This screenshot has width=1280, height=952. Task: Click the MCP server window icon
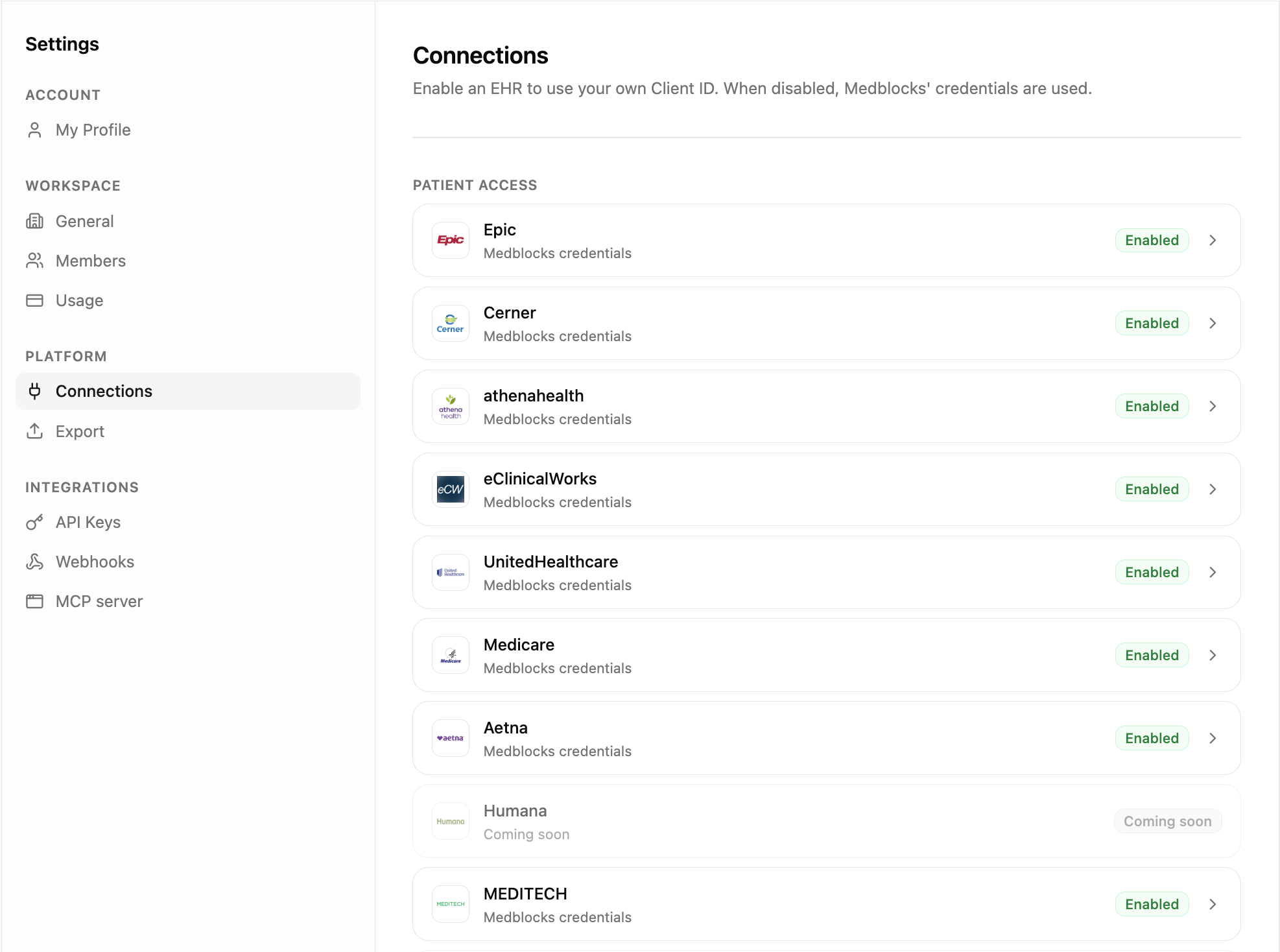[x=34, y=601]
